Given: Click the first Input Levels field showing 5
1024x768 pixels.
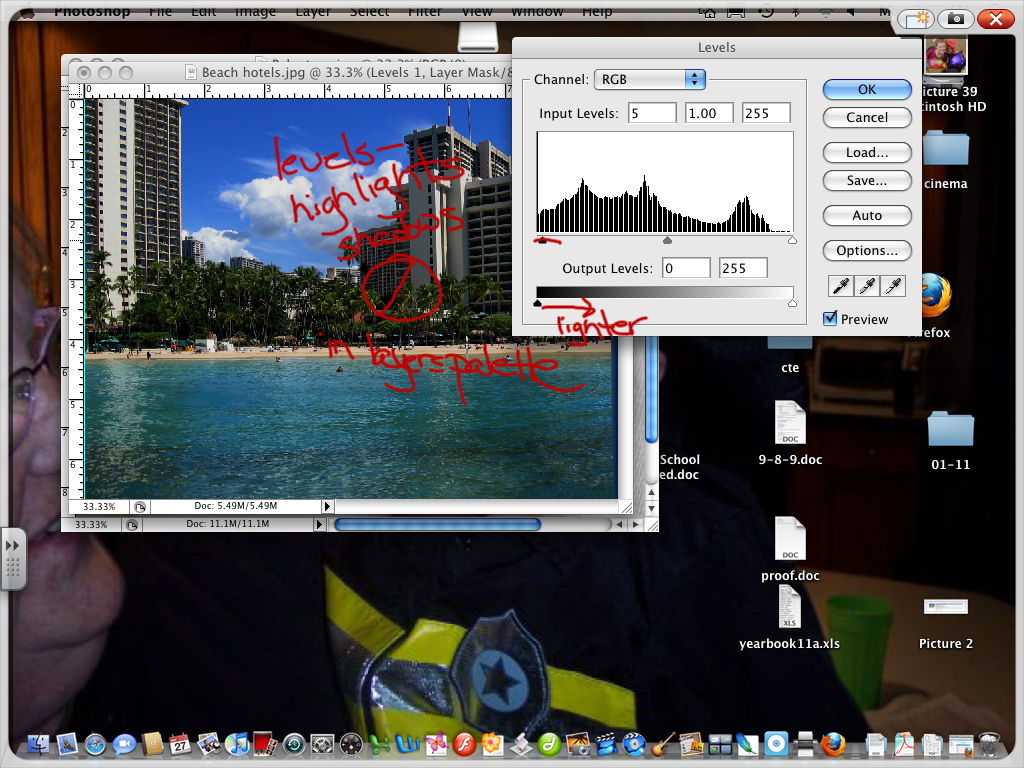Looking at the screenshot, I should click(652, 113).
